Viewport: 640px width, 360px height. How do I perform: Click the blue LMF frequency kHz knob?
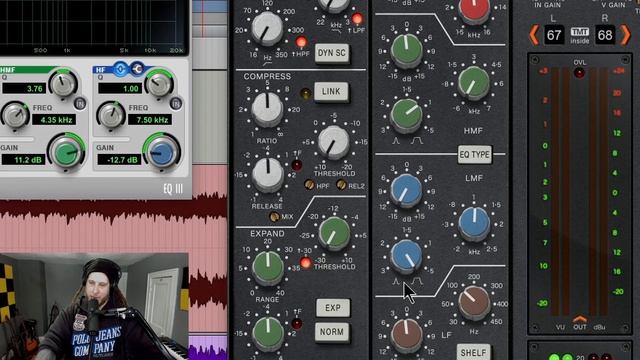[x=474, y=223]
